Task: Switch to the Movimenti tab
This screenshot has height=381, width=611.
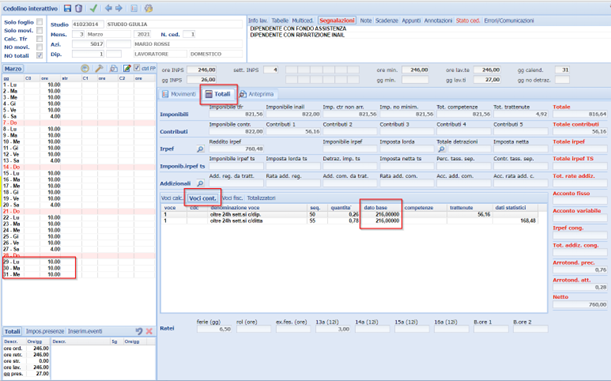Action: 179,94
